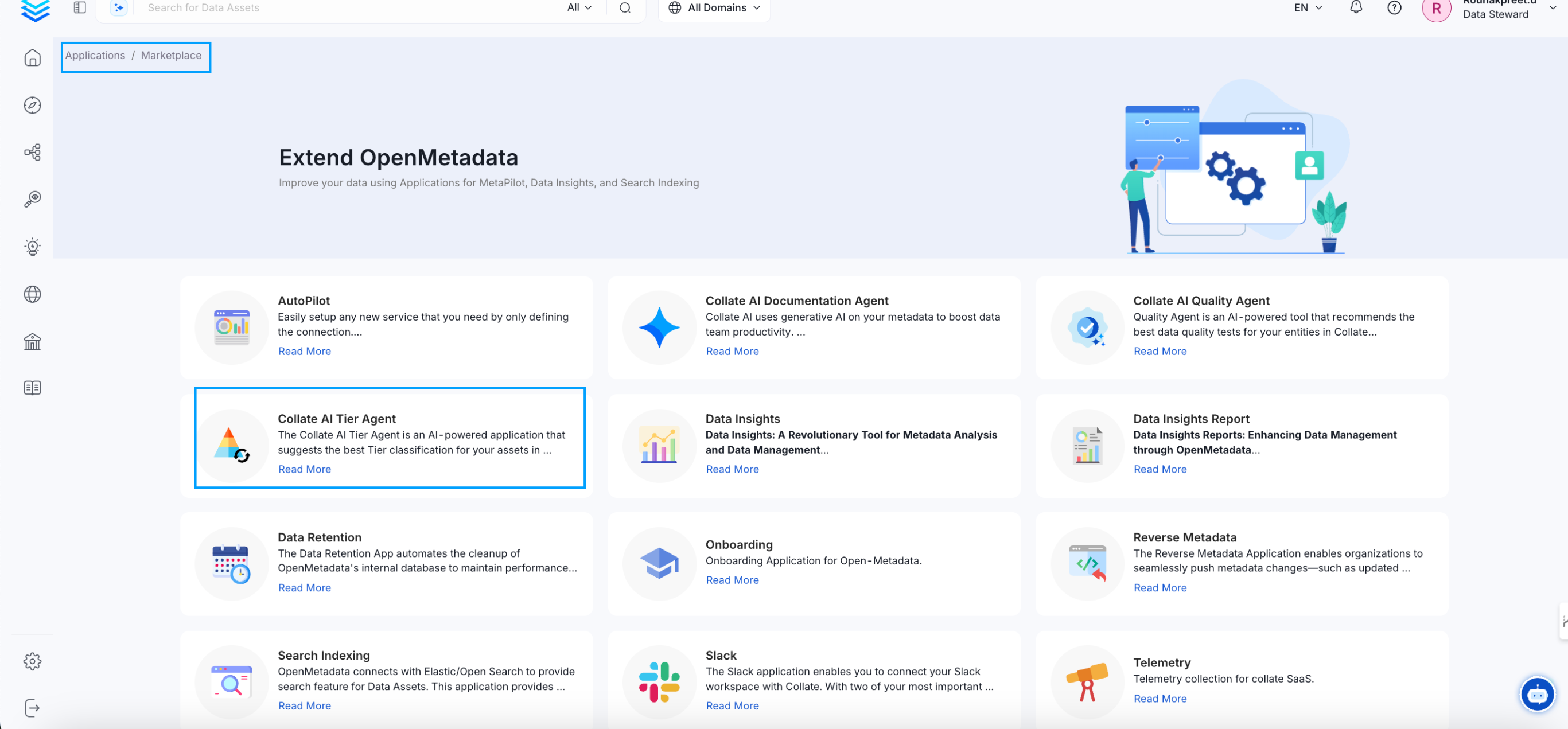Open the Lineage sidebar icon
The image size is (1568, 729).
coord(32,152)
